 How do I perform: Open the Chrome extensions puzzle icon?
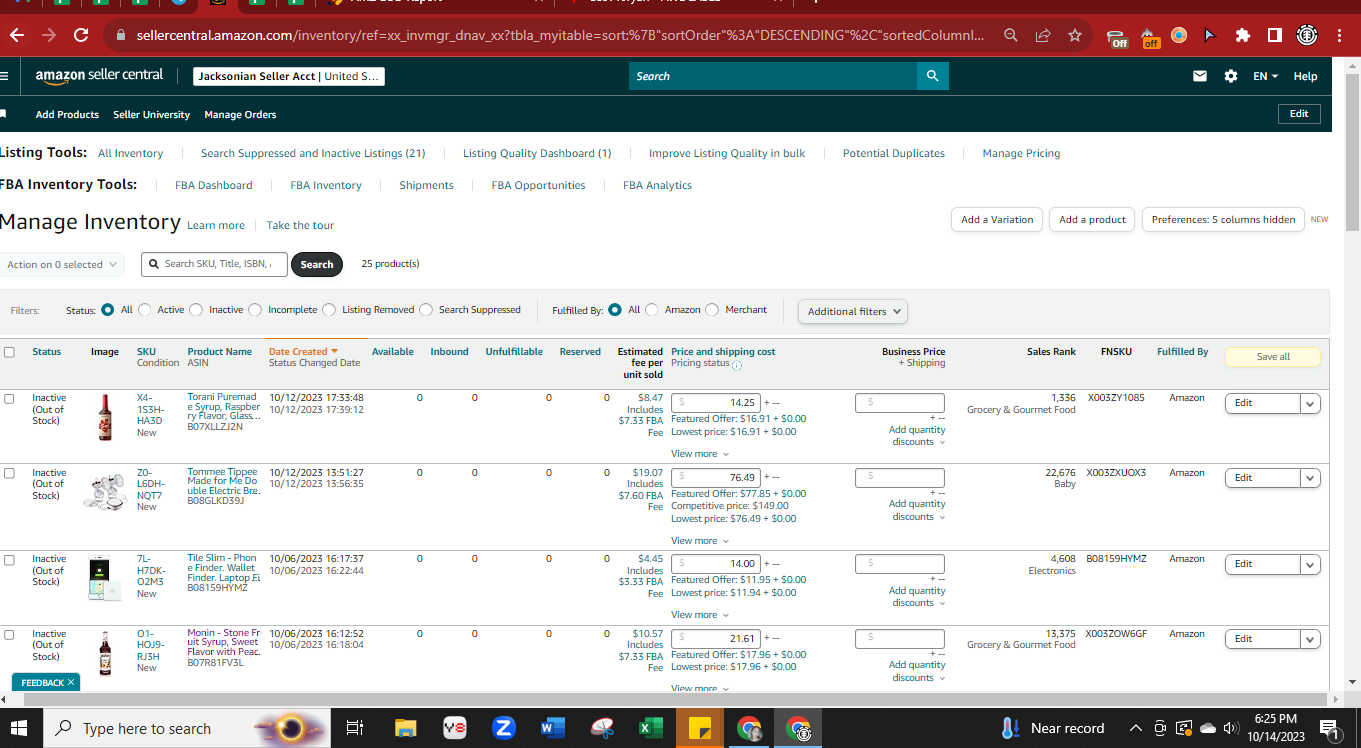tap(1243, 35)
